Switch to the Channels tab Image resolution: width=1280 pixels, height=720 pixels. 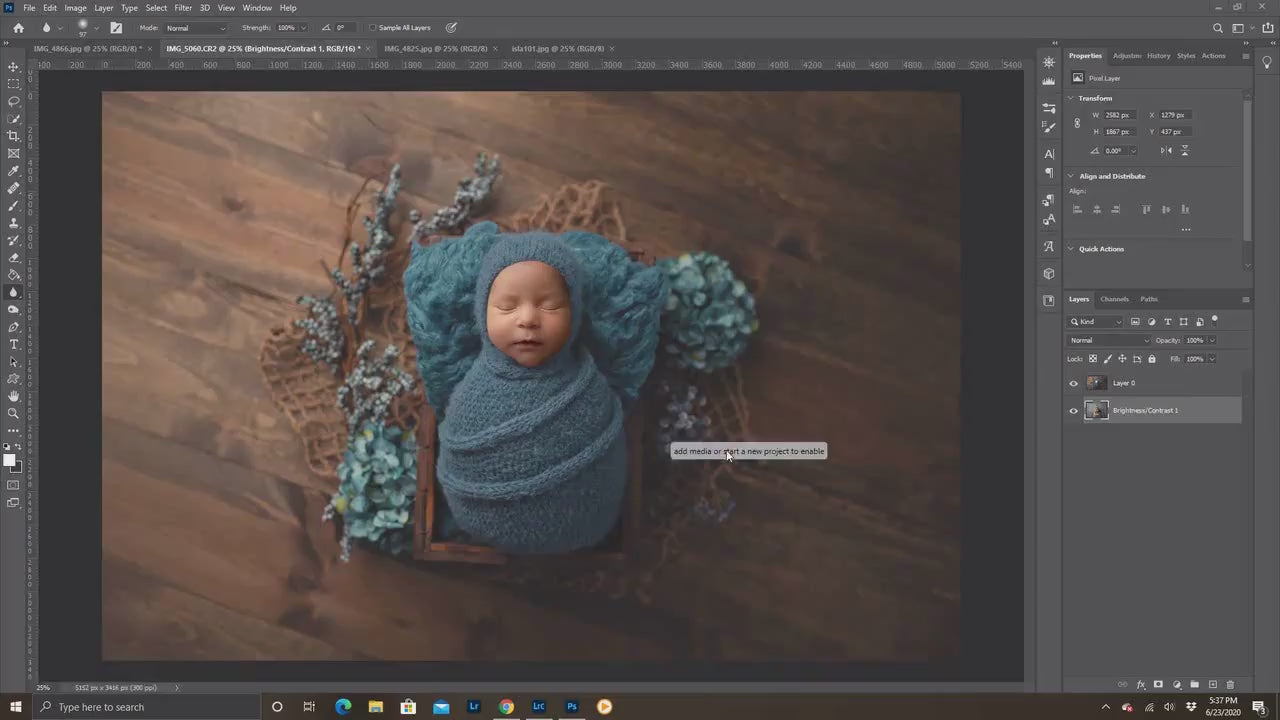(x=1114, y=299)
